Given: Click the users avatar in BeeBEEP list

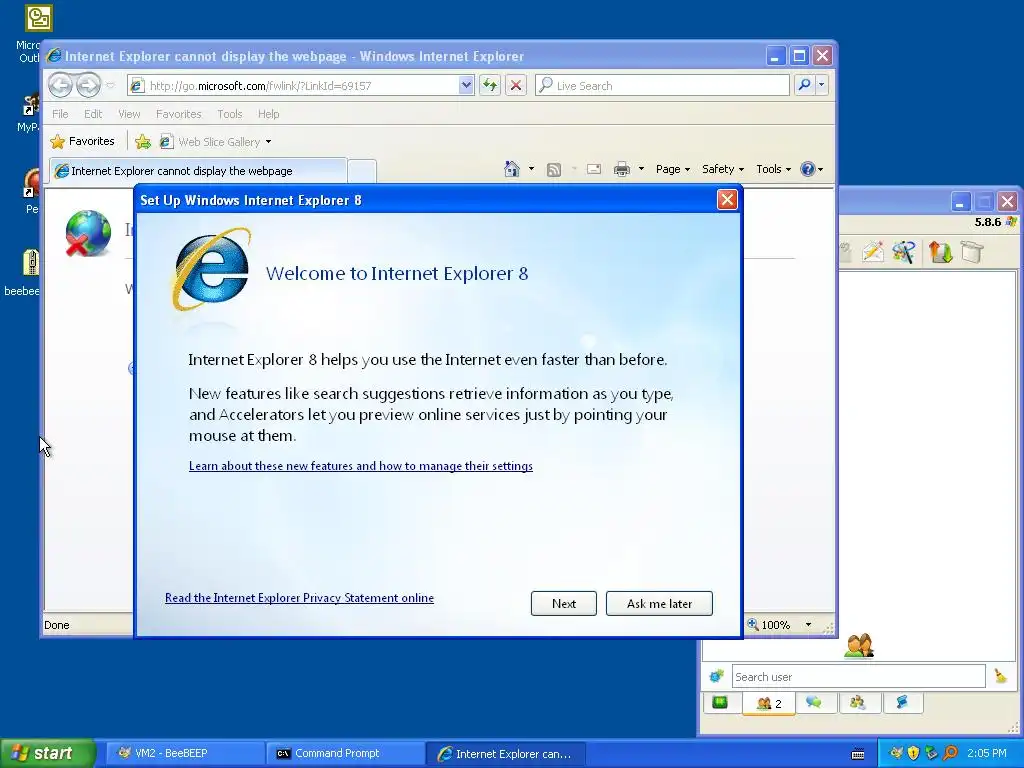Looking at the screenshot, I should point(859,646).
